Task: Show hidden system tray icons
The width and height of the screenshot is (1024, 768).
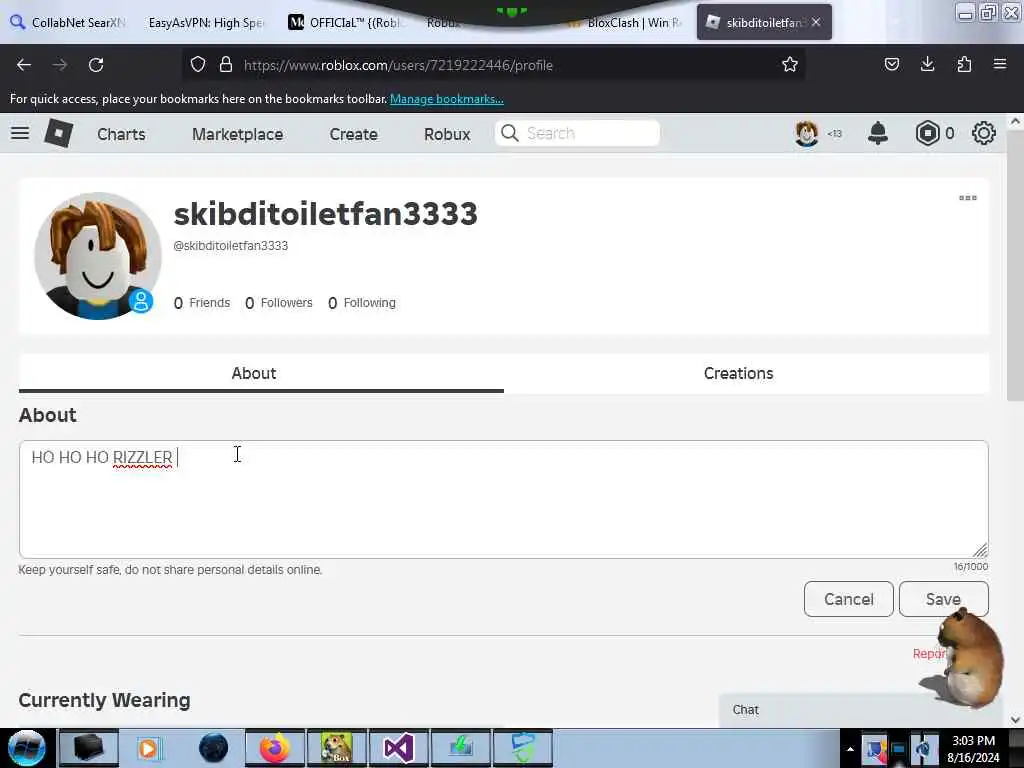Action: pyautogui.click(x=850, y=749)
